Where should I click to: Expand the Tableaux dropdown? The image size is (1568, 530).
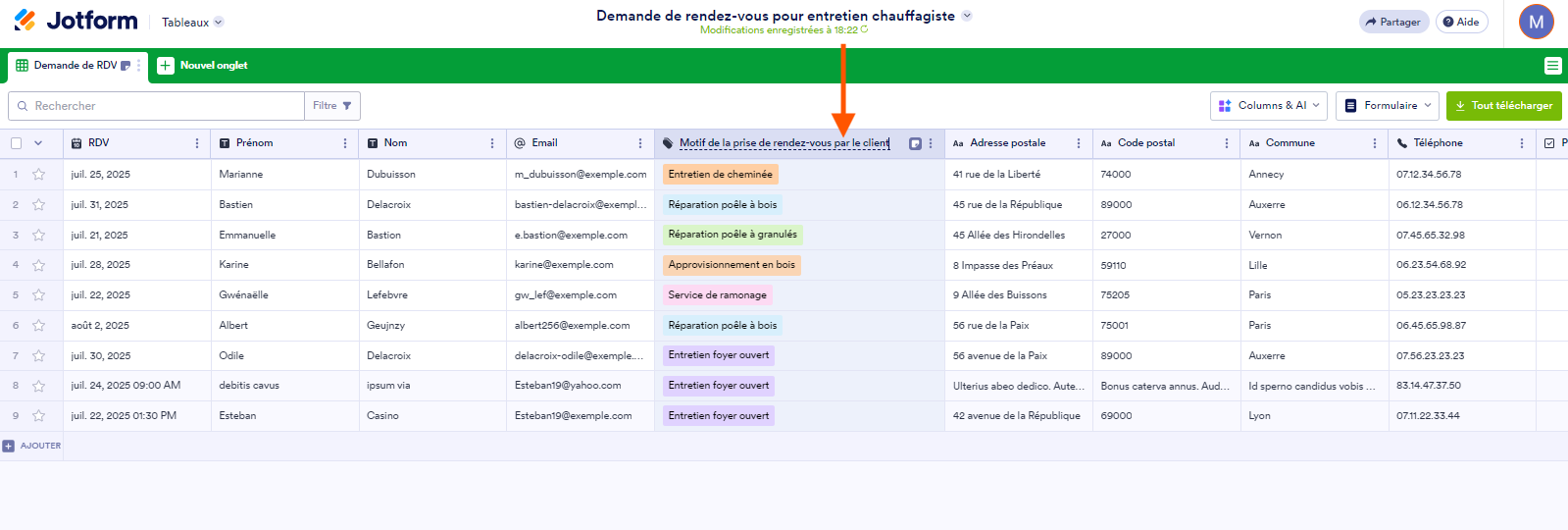tap(192, 22)
